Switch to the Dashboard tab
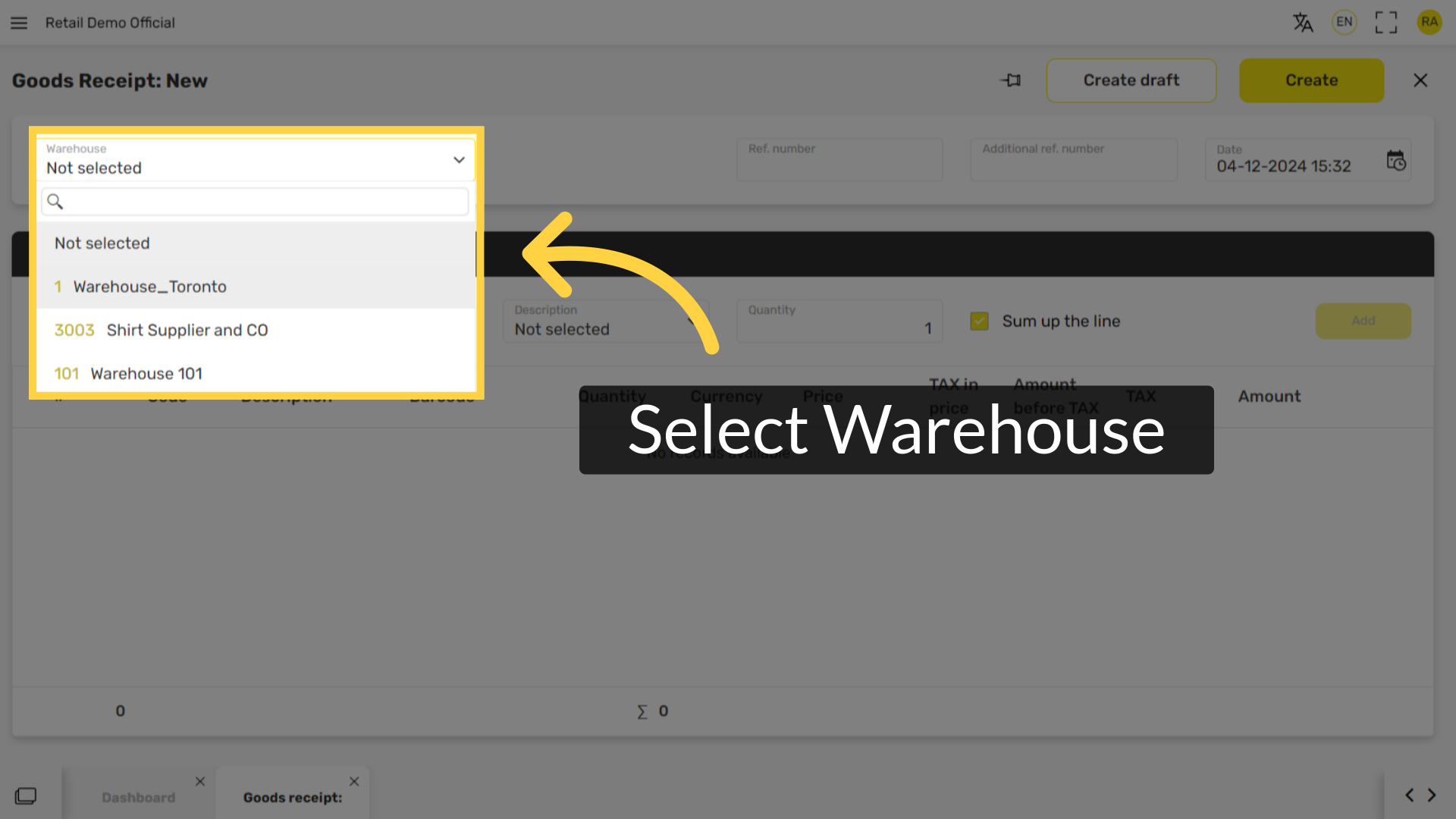Viewport: 1456px width, 819px height. coord(138,798)
